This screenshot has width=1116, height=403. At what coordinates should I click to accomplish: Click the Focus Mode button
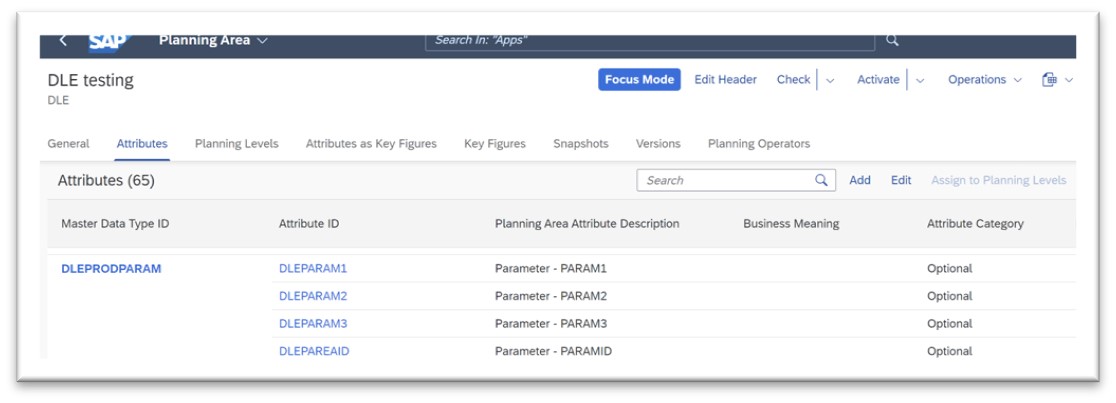tap(639, 80)
